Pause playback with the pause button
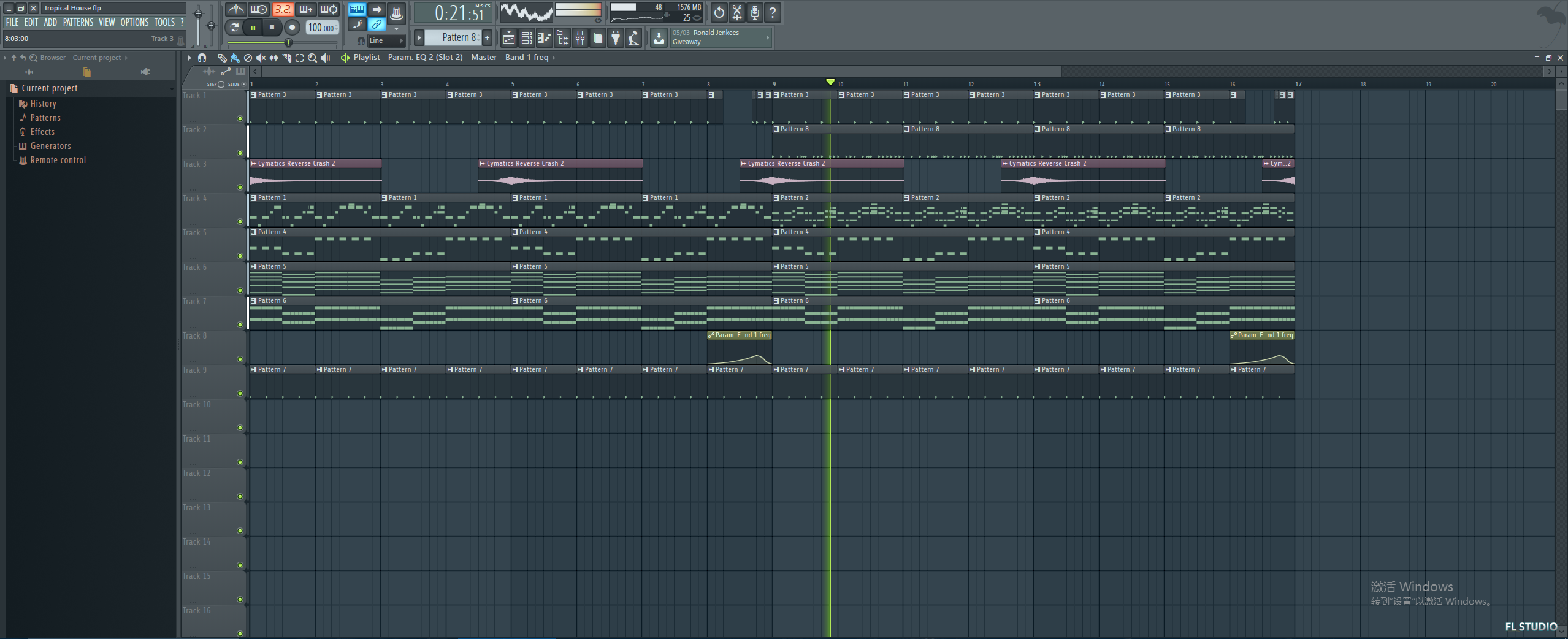Screen dimensions: 1568x639 [x=253, y=28]
